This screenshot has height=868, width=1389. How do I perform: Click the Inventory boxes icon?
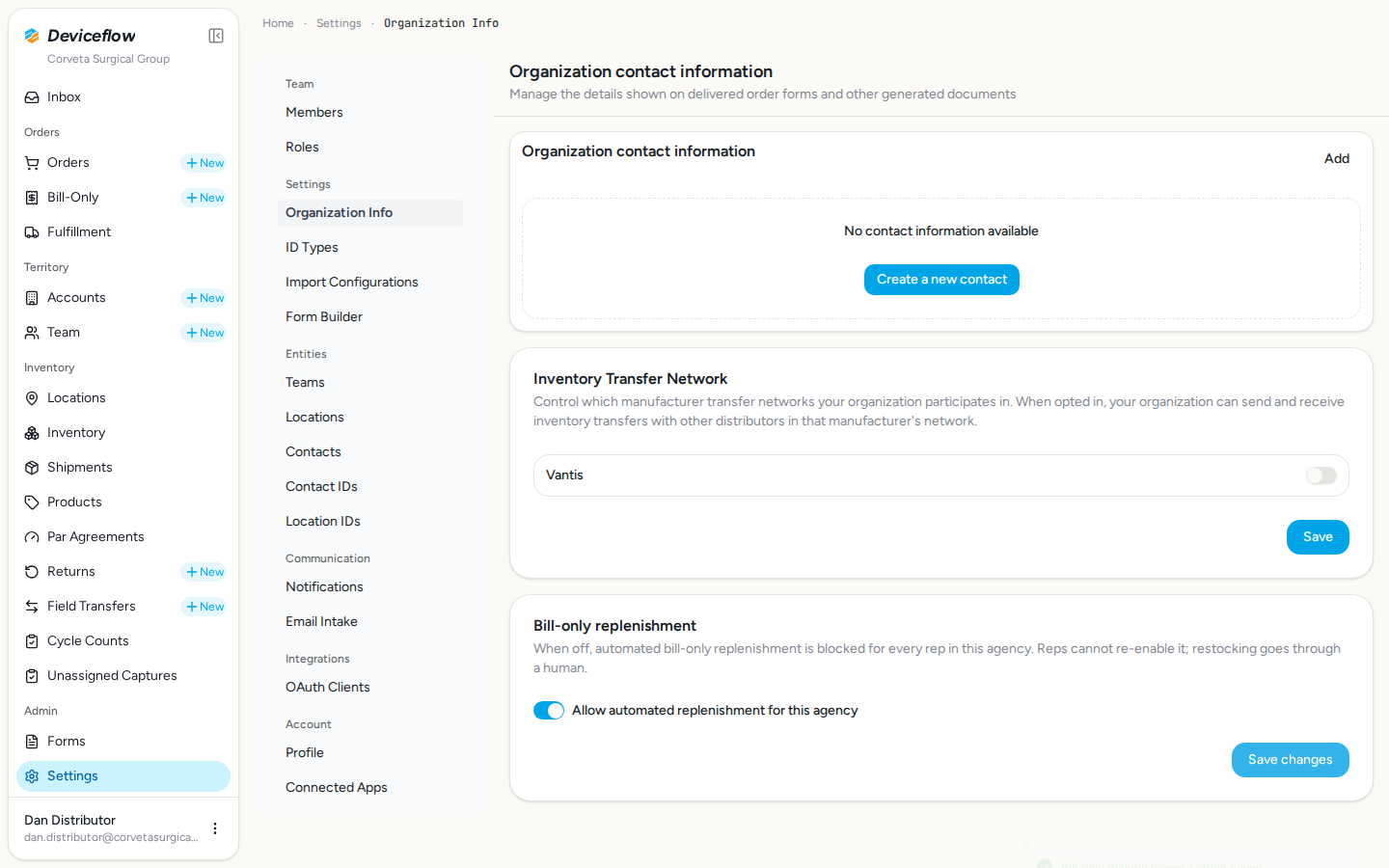click(x=32, y=433)
